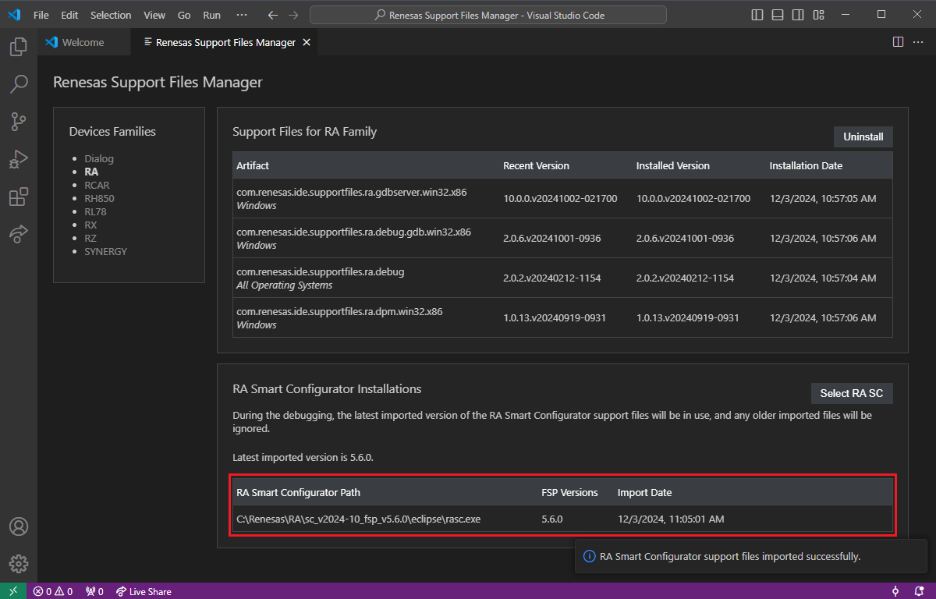This screenshot has height=599, width=936.
Task: Click the Uninstall button
Action: click(863, 137)
